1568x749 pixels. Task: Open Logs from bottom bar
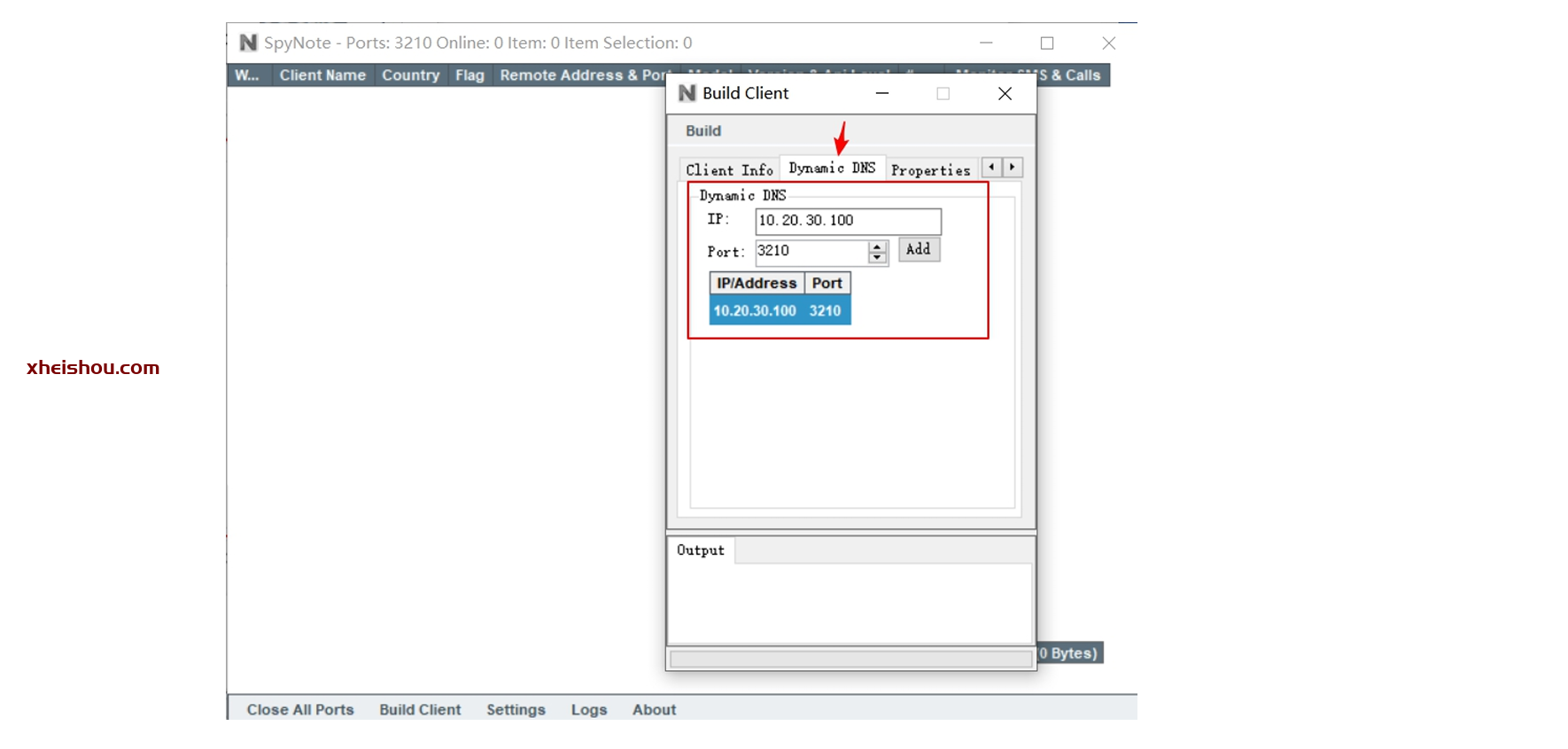click(589, 709)
